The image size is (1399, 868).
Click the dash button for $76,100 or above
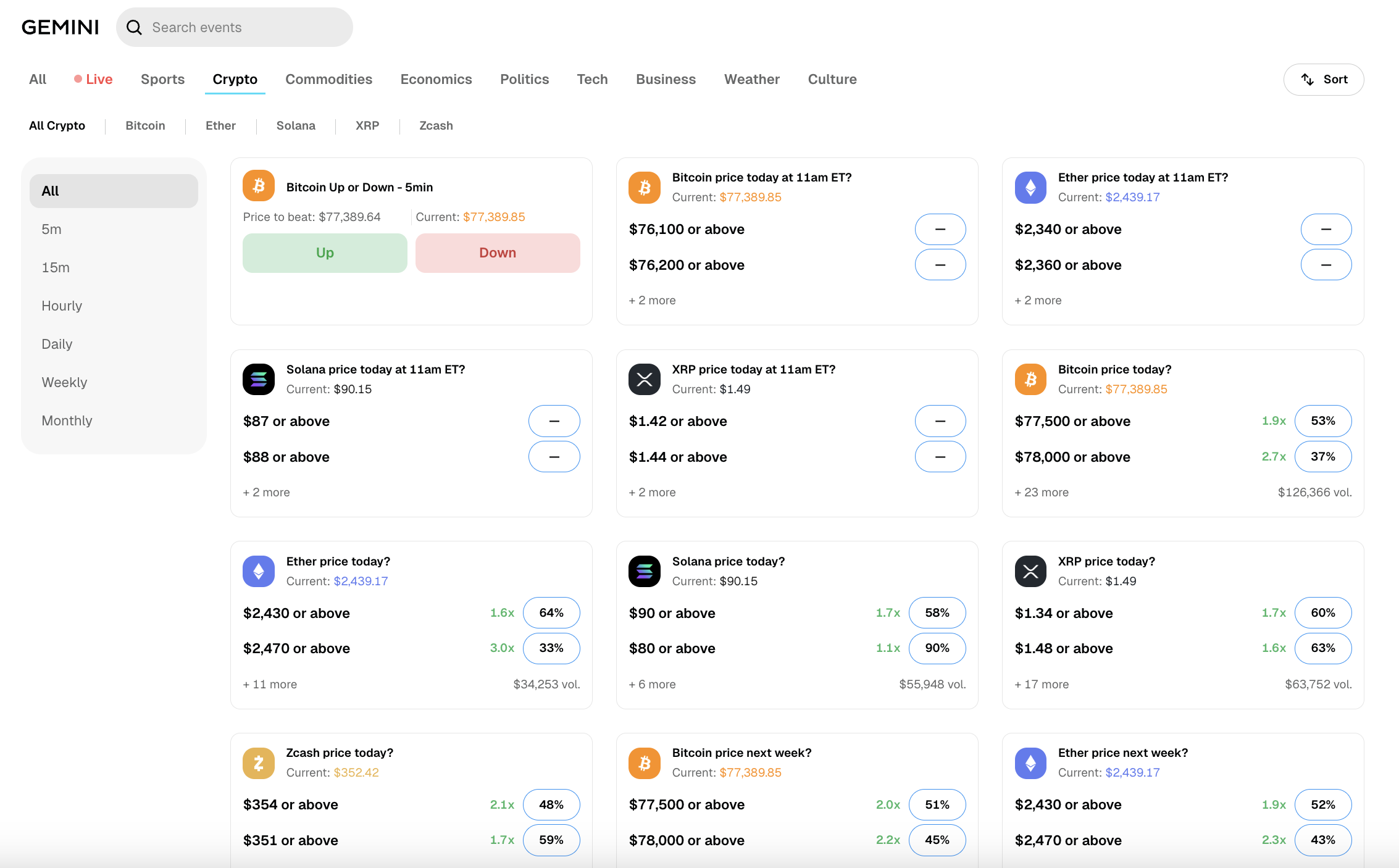pos(940,229)
